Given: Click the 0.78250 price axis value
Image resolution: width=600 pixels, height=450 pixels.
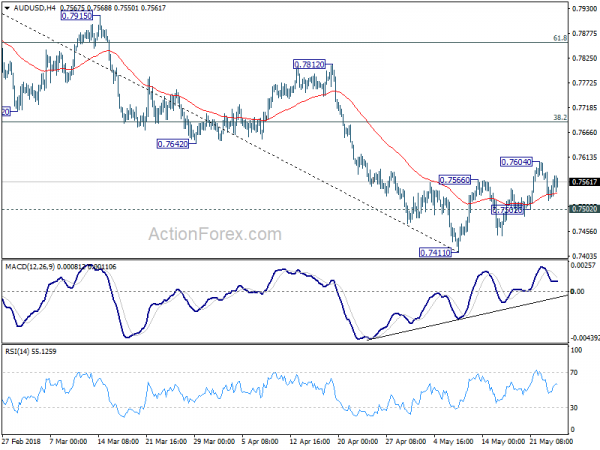Looking at the screenshot, I should (584, 58).
